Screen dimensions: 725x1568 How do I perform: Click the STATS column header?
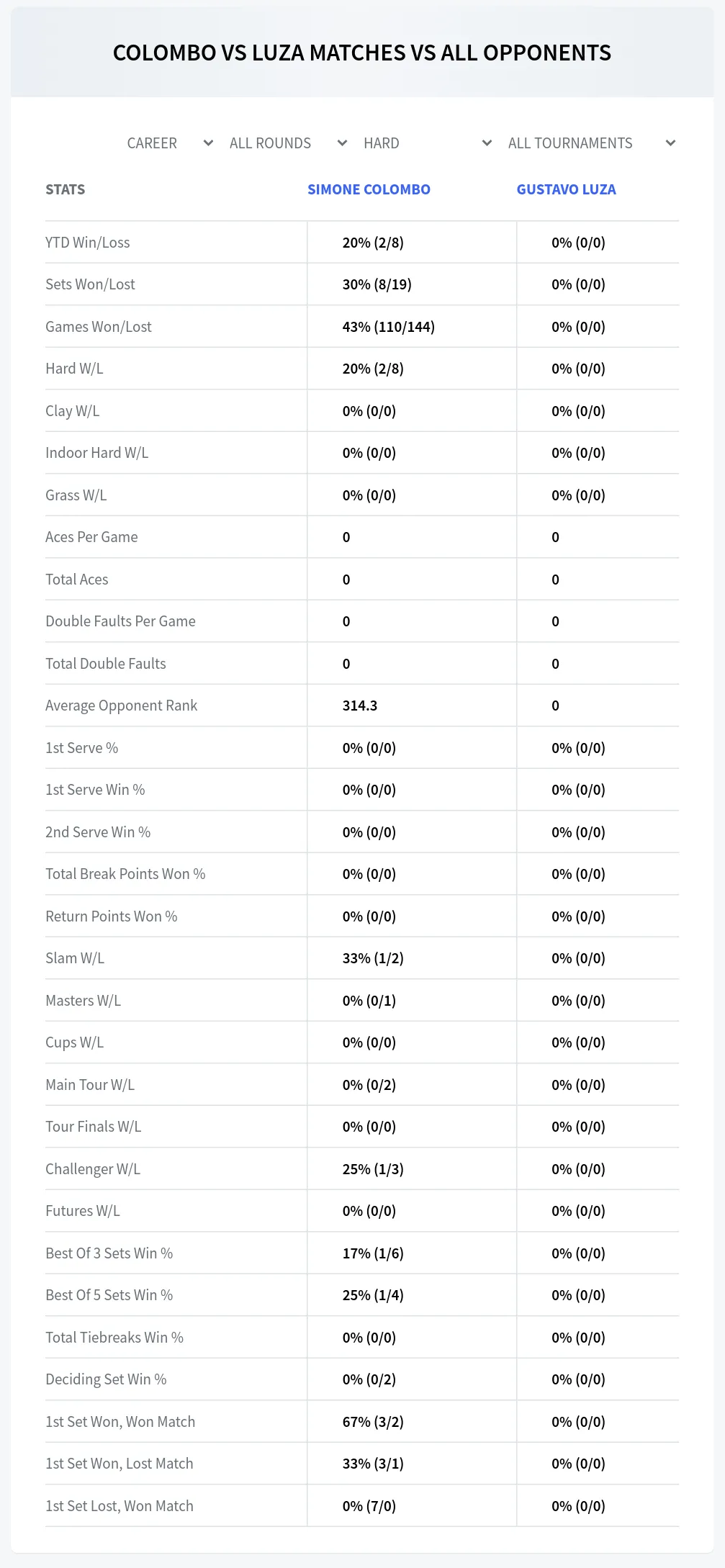tap(65, 189)
